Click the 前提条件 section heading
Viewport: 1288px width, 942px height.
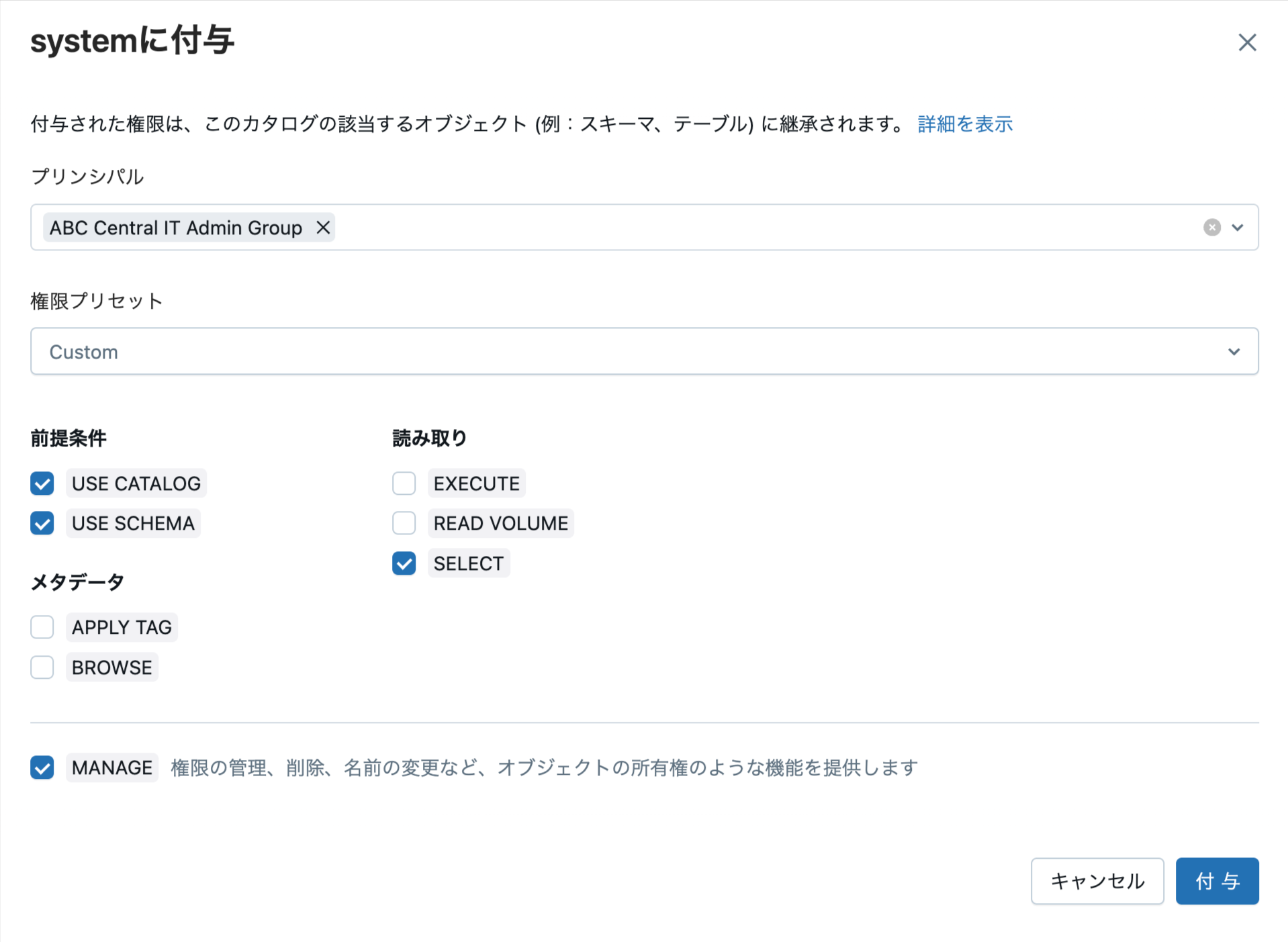(68, 438)
